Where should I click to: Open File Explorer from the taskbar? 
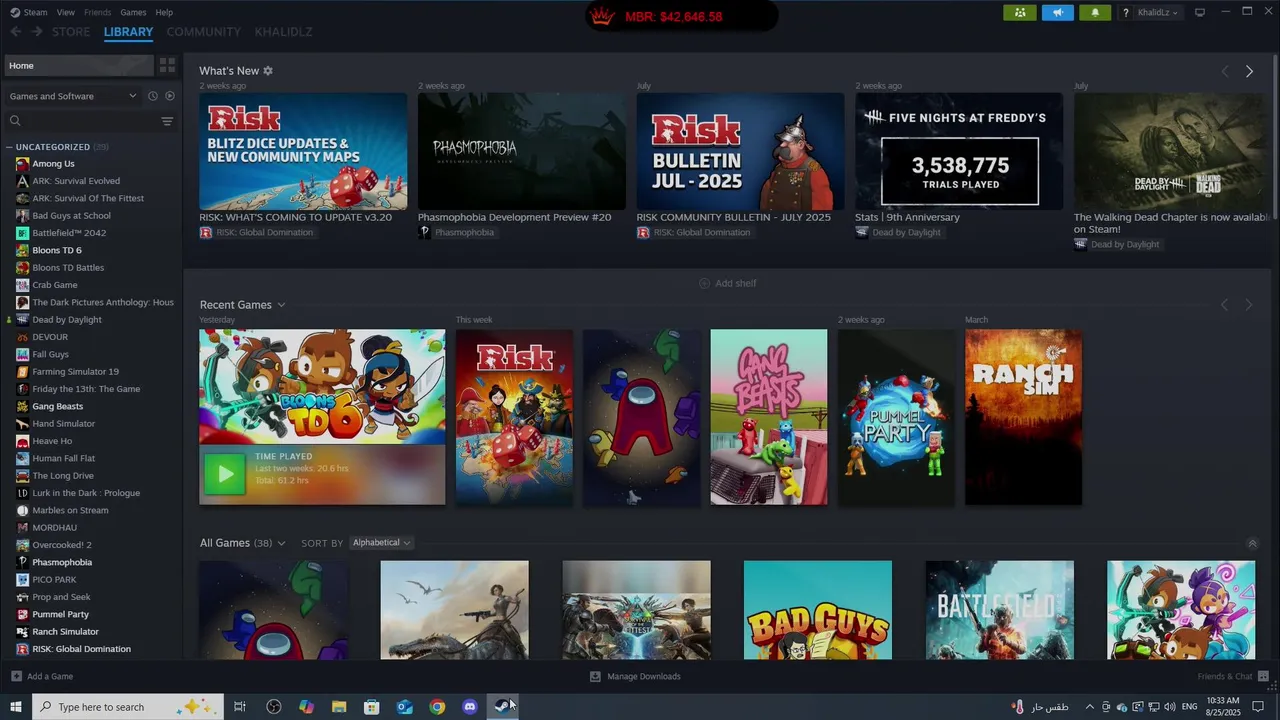click(339, 707)
